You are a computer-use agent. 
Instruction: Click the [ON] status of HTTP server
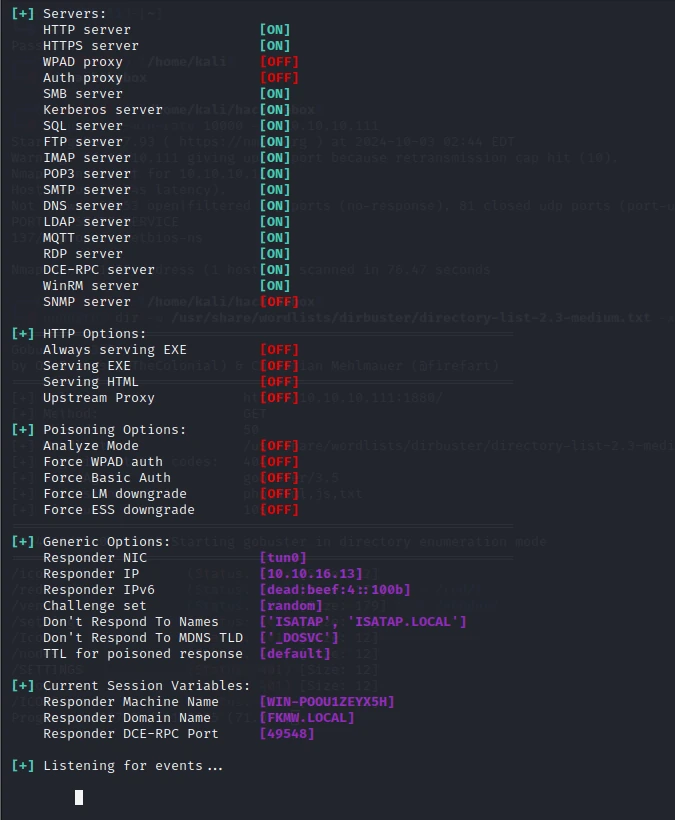(275, 30)
